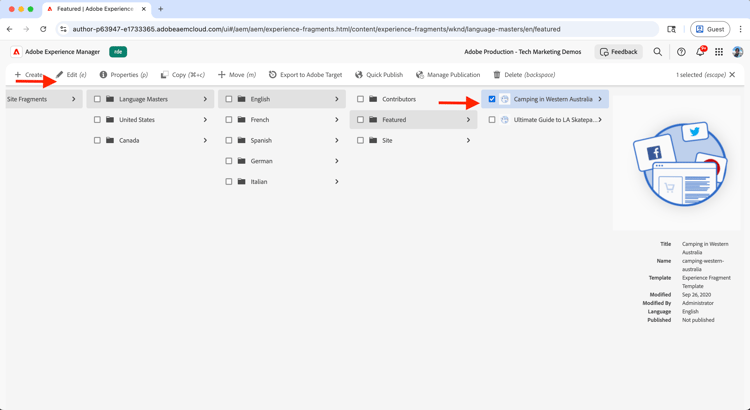The width and height of the screenshot is (750, 410).
Task: Tick the United States checkbox
Action: (97, 120)
